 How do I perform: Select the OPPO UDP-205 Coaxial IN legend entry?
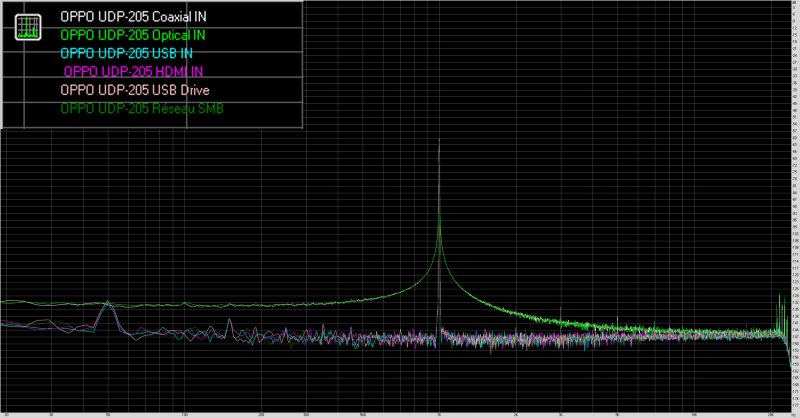pyautogui.click(x=134, y=17)
